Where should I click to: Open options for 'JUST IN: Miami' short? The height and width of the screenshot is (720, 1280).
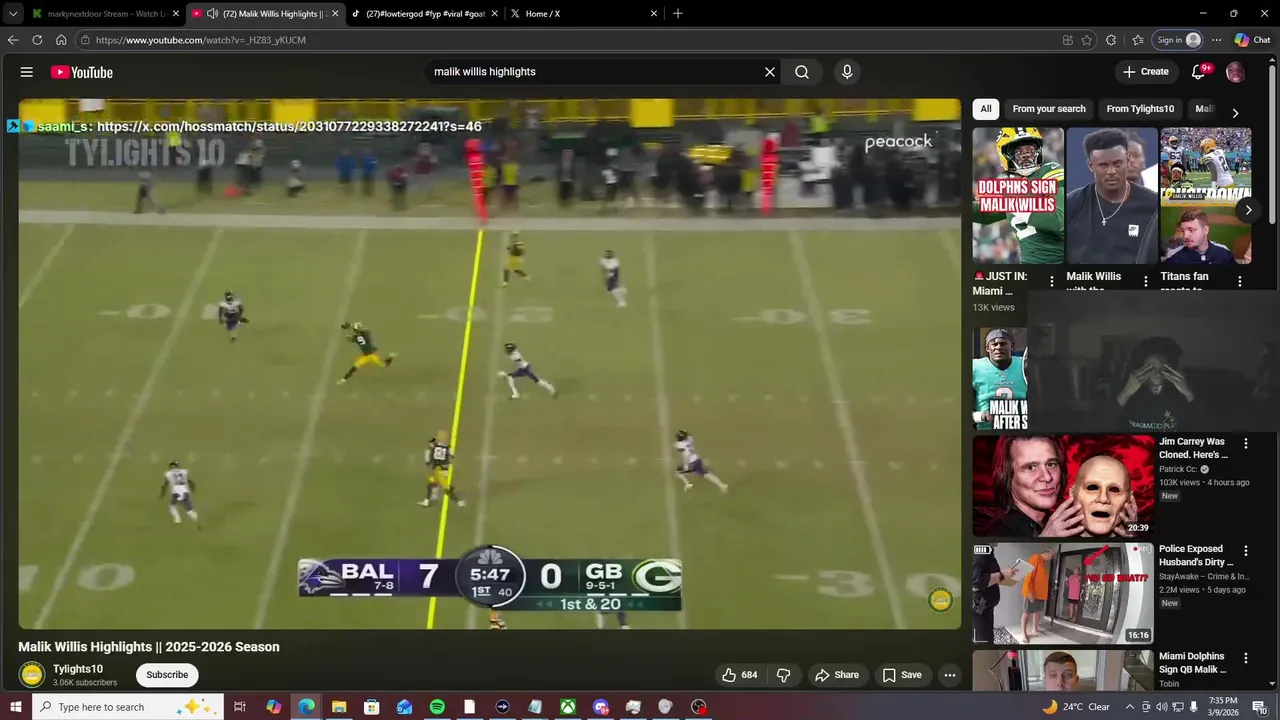(1052, 282)
